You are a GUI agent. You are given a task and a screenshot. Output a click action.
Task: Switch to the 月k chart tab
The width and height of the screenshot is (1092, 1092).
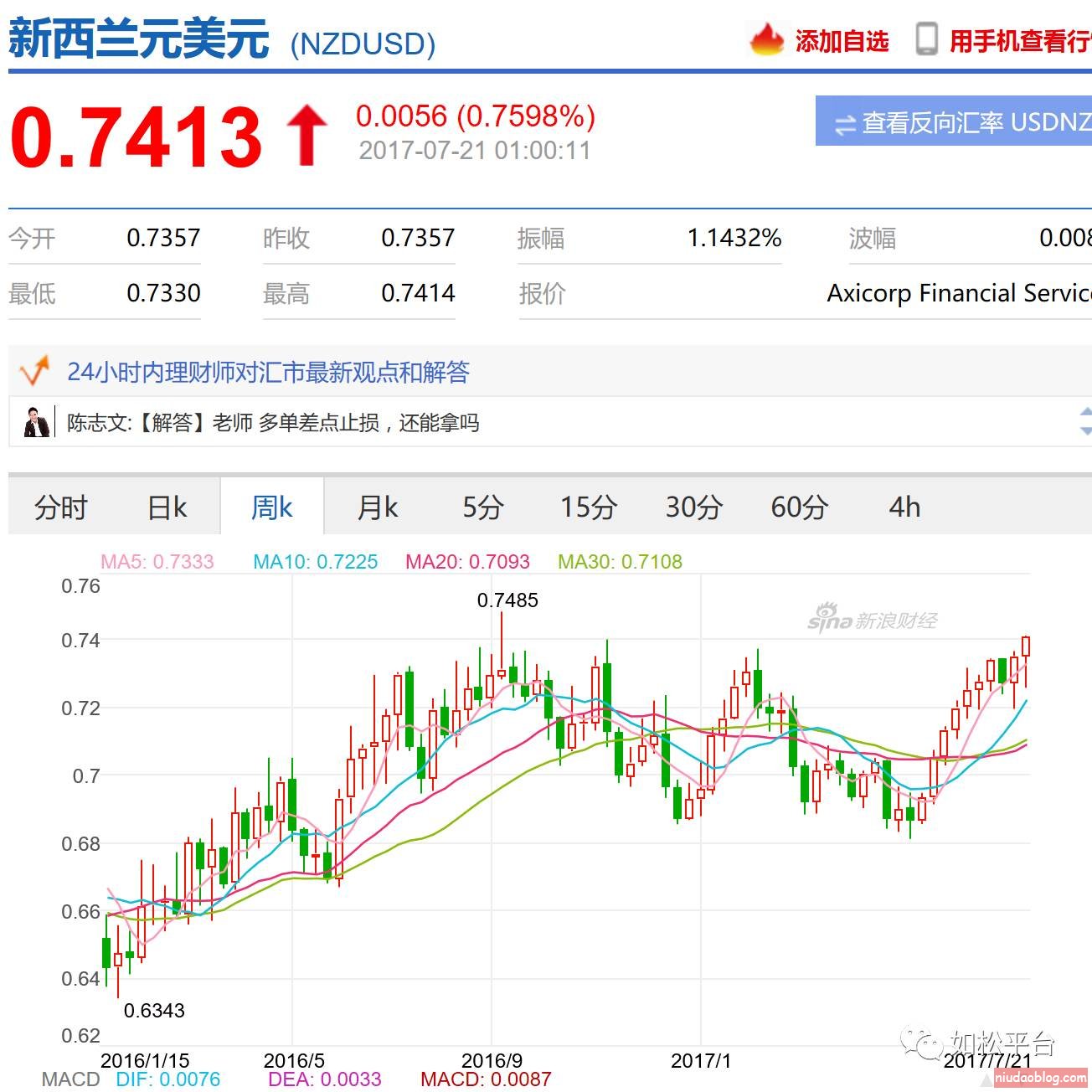(378, 507)
